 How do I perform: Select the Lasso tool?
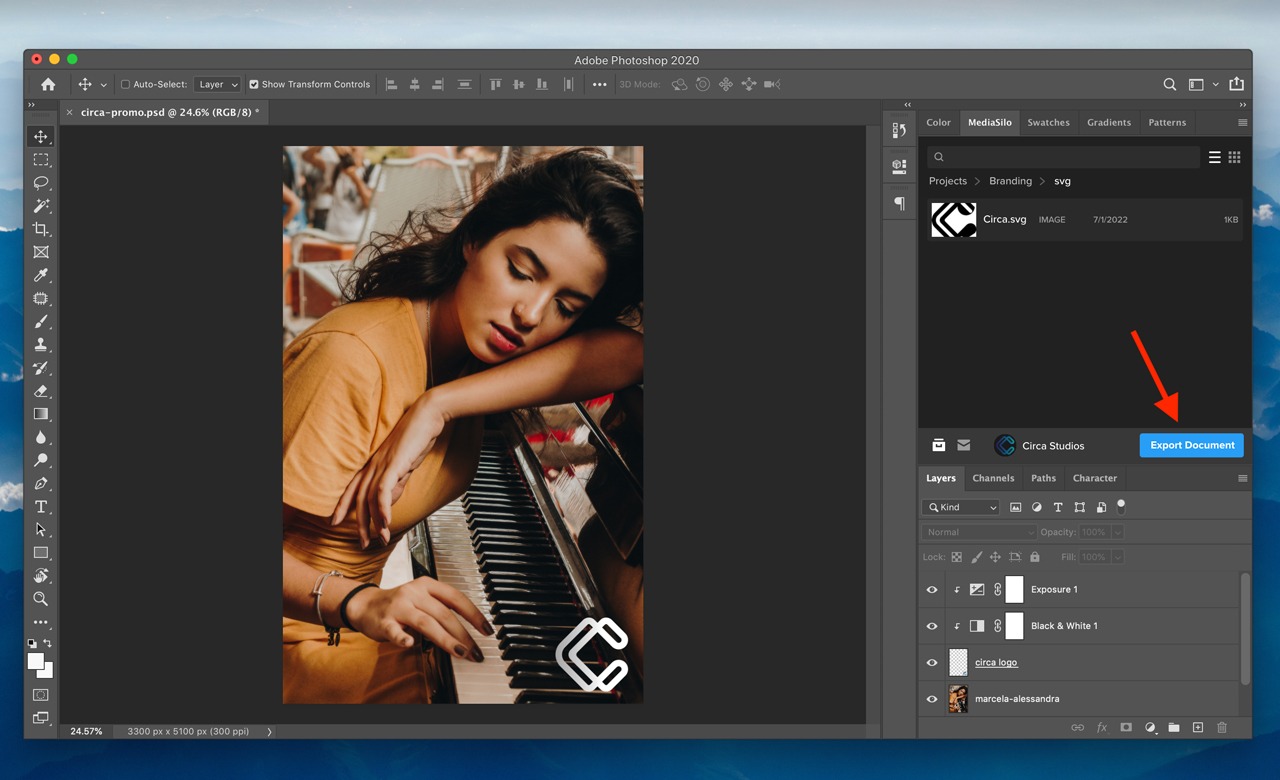(41, 183)
